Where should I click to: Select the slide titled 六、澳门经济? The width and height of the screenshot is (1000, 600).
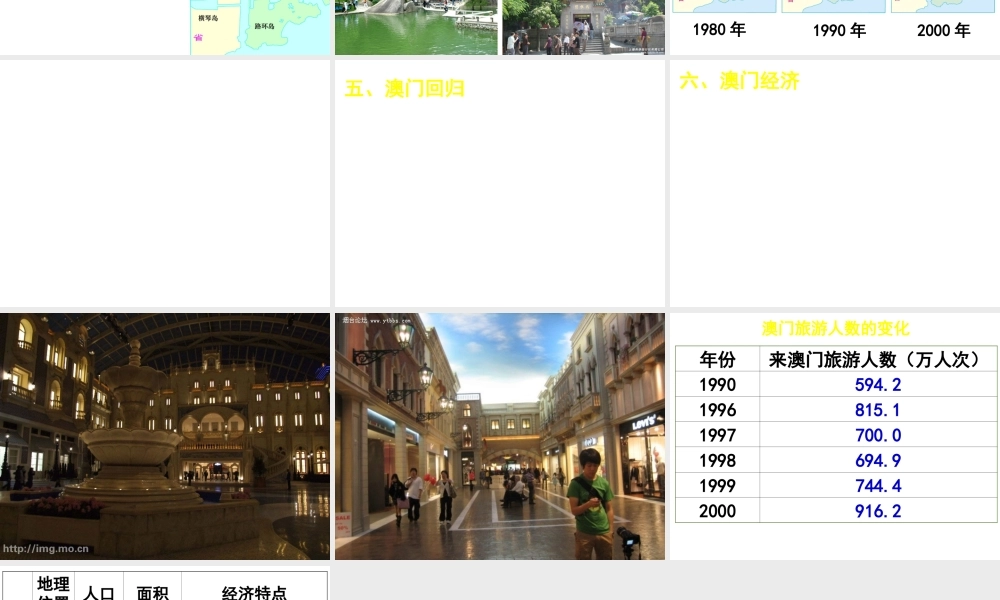coord(835,184)
